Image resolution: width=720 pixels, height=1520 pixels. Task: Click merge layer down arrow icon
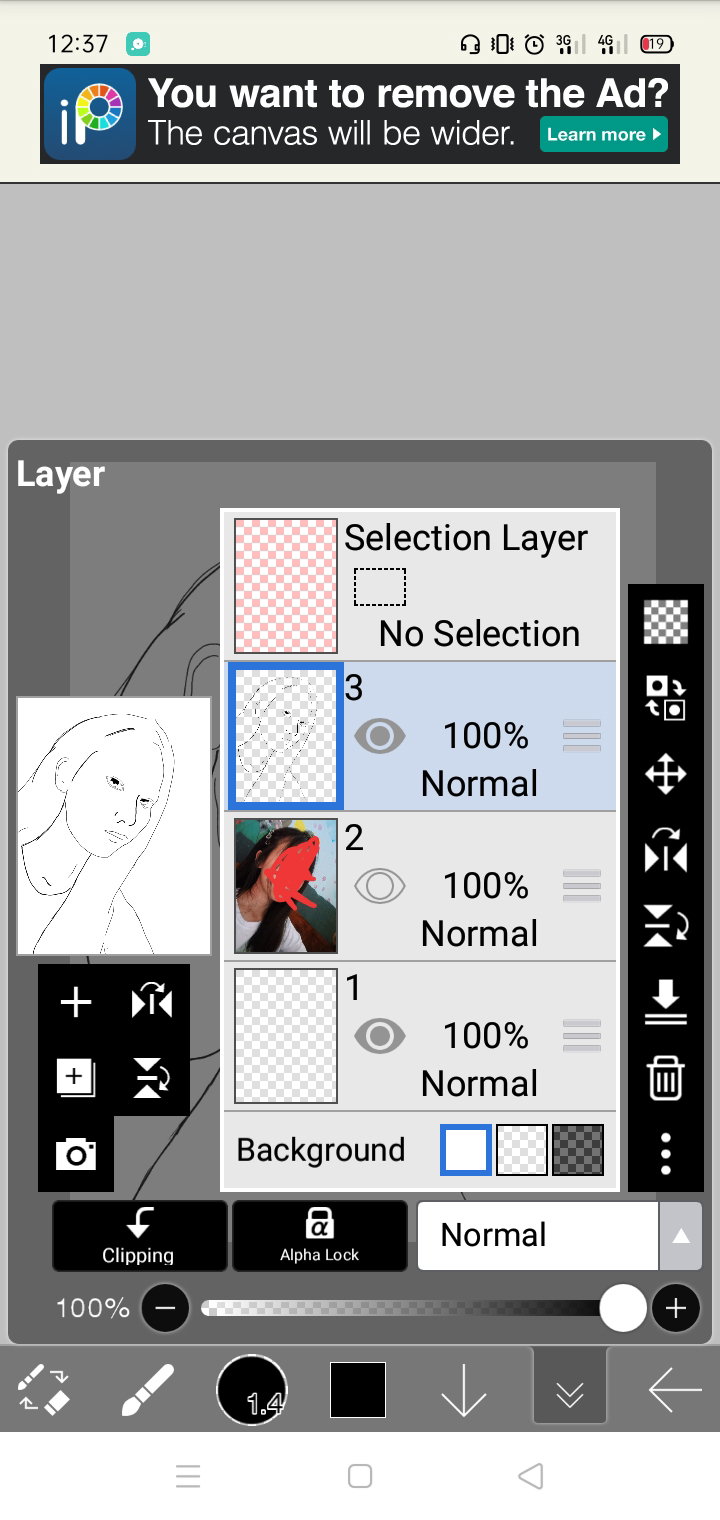coord(665,1002)
